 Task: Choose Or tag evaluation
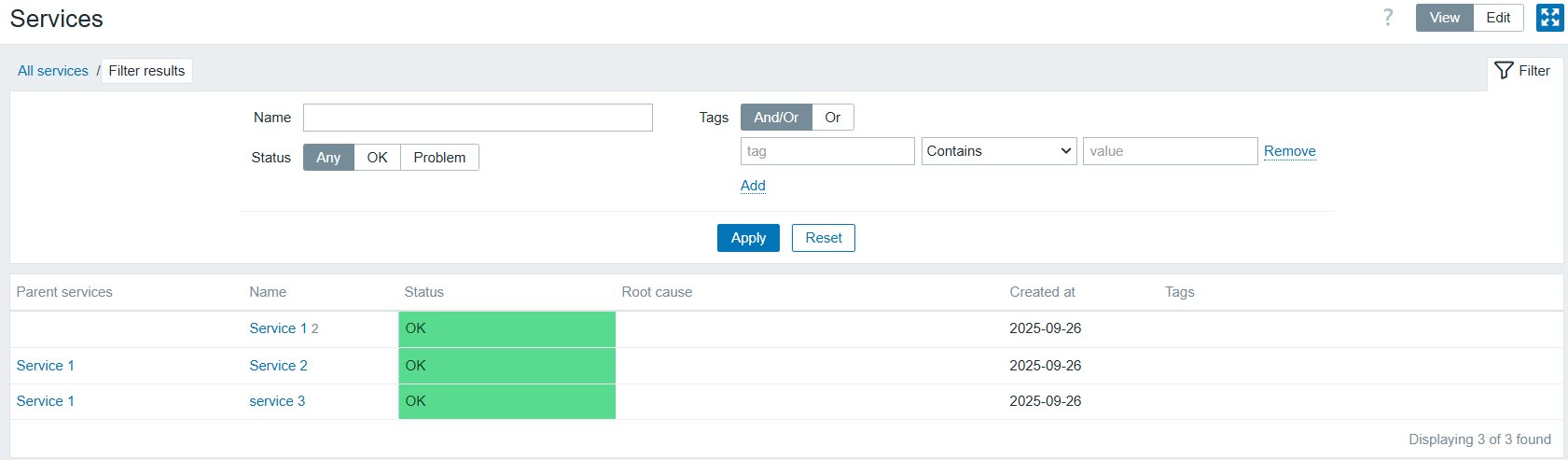click(832, 118)
